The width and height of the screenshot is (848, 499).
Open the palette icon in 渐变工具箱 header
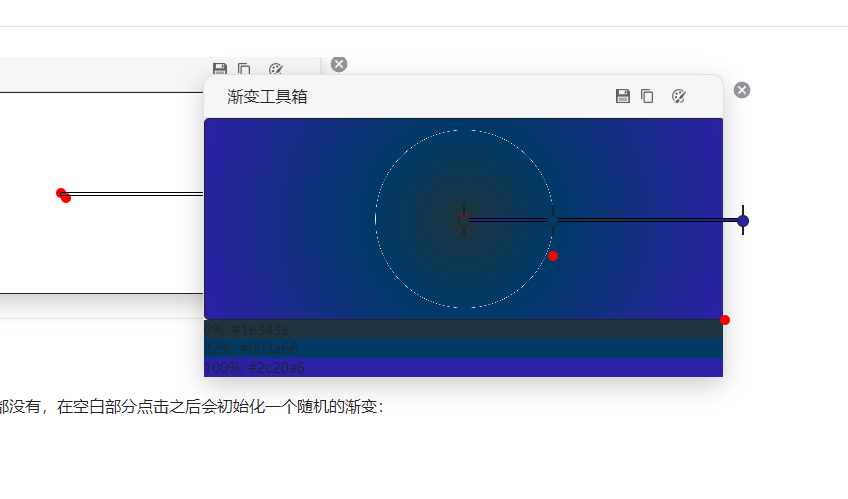pos(678,96)
